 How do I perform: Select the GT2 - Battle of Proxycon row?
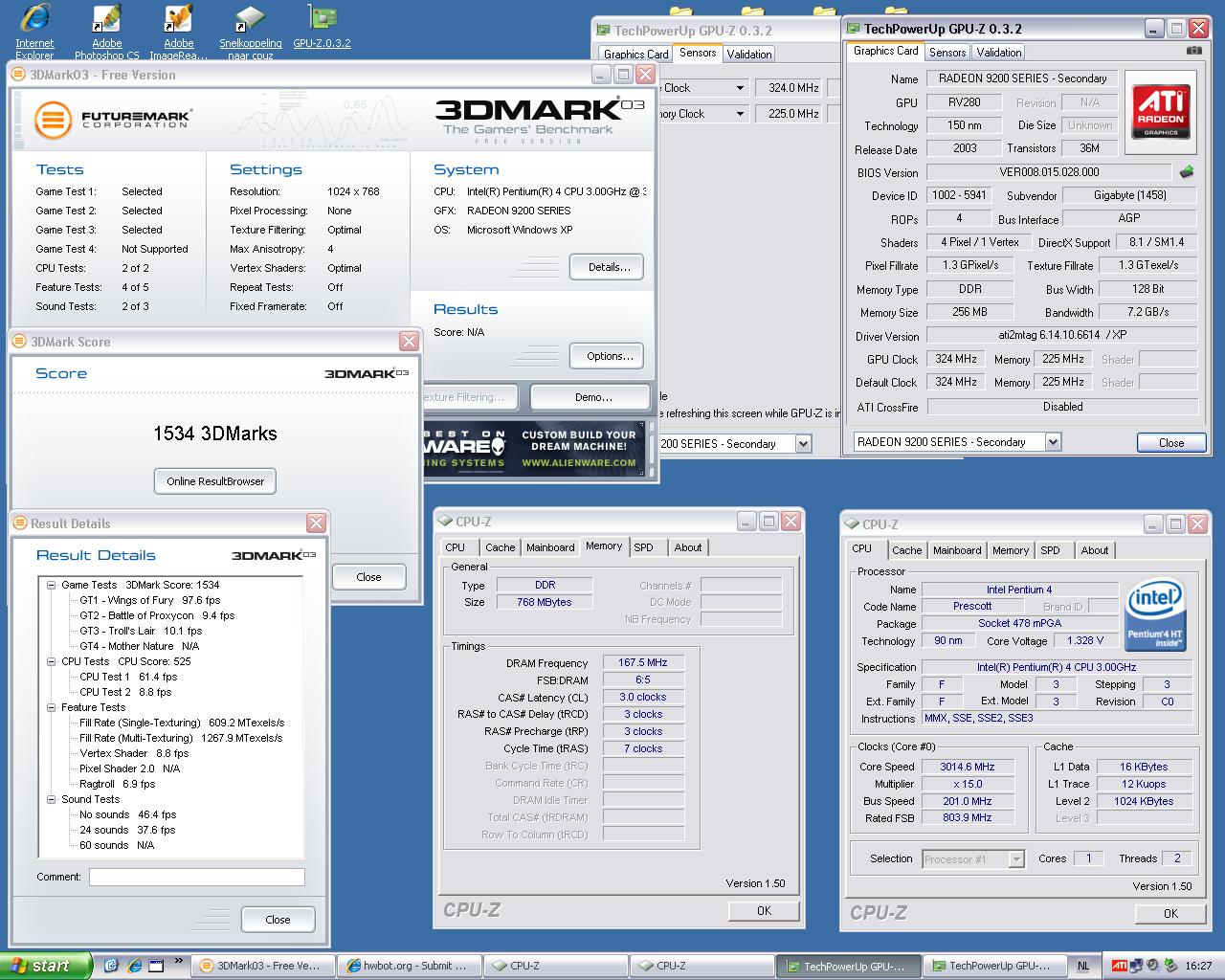pos(157,615)
